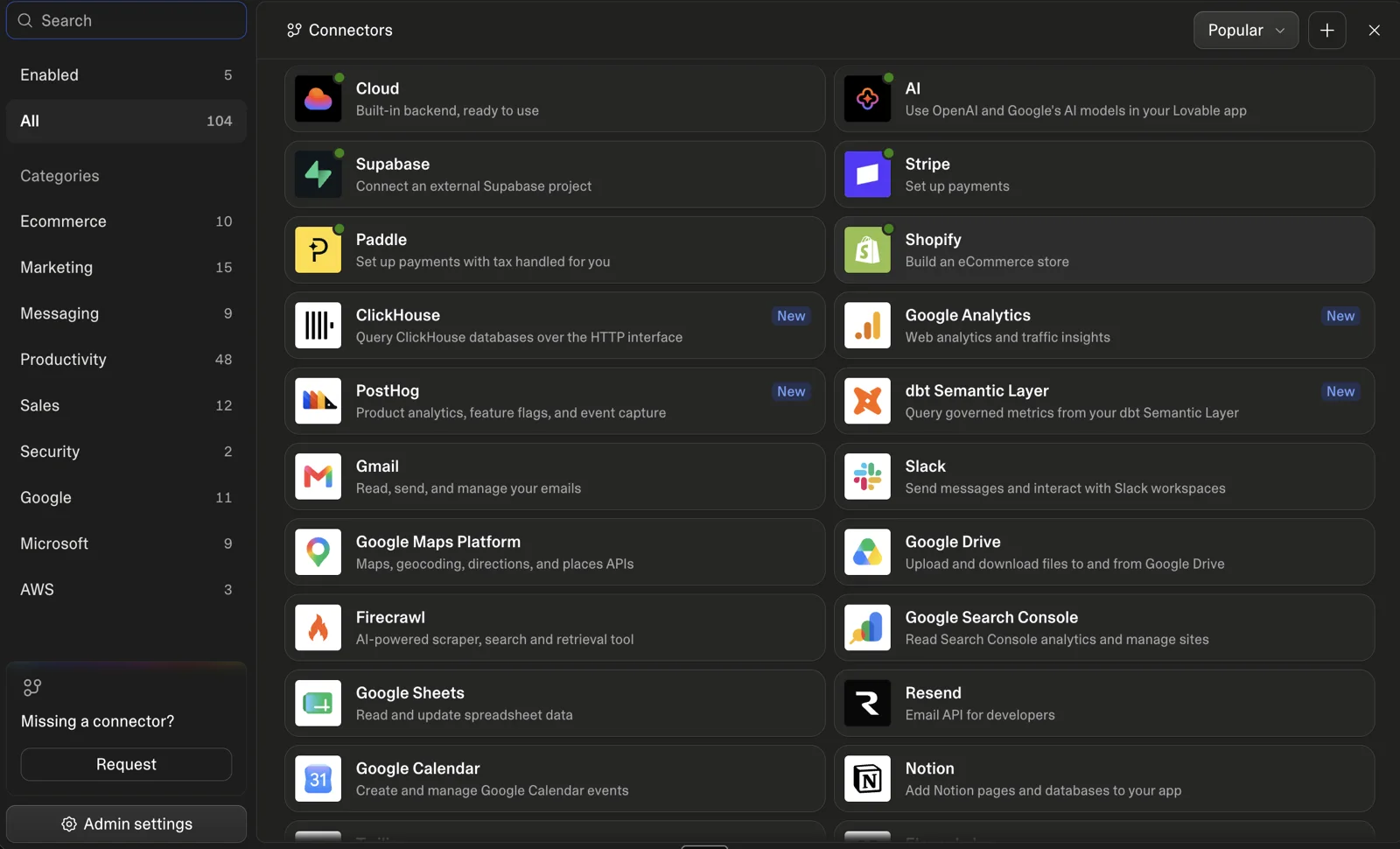Filter by Security category
Image resolution: width=1400 pixels, height=849 pixels.
[126, 452]
